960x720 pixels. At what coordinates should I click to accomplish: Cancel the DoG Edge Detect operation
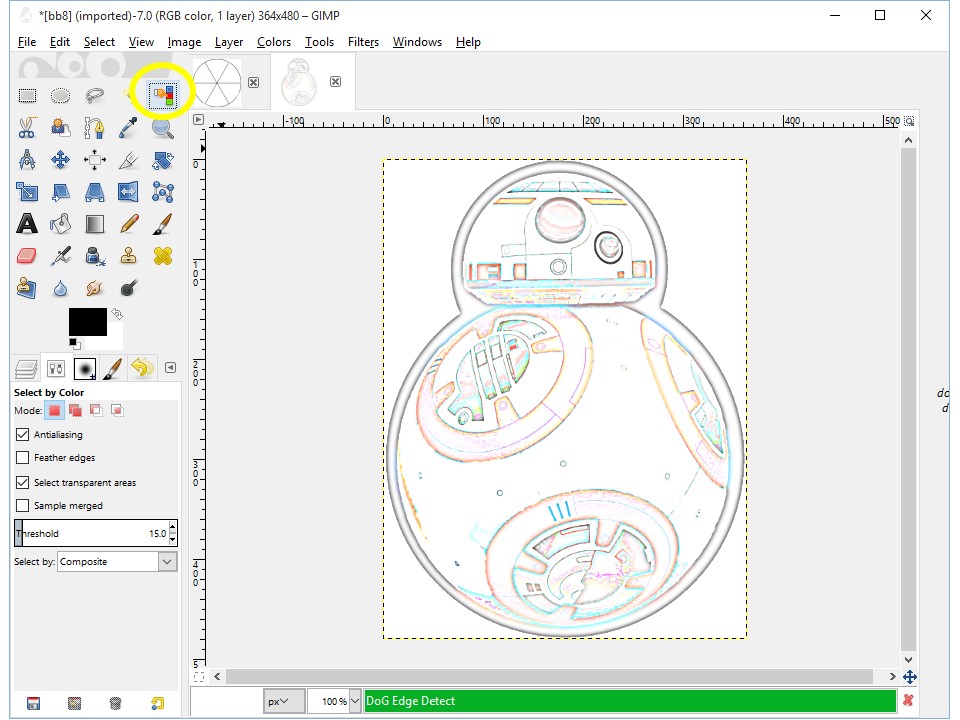coord(908,700)
